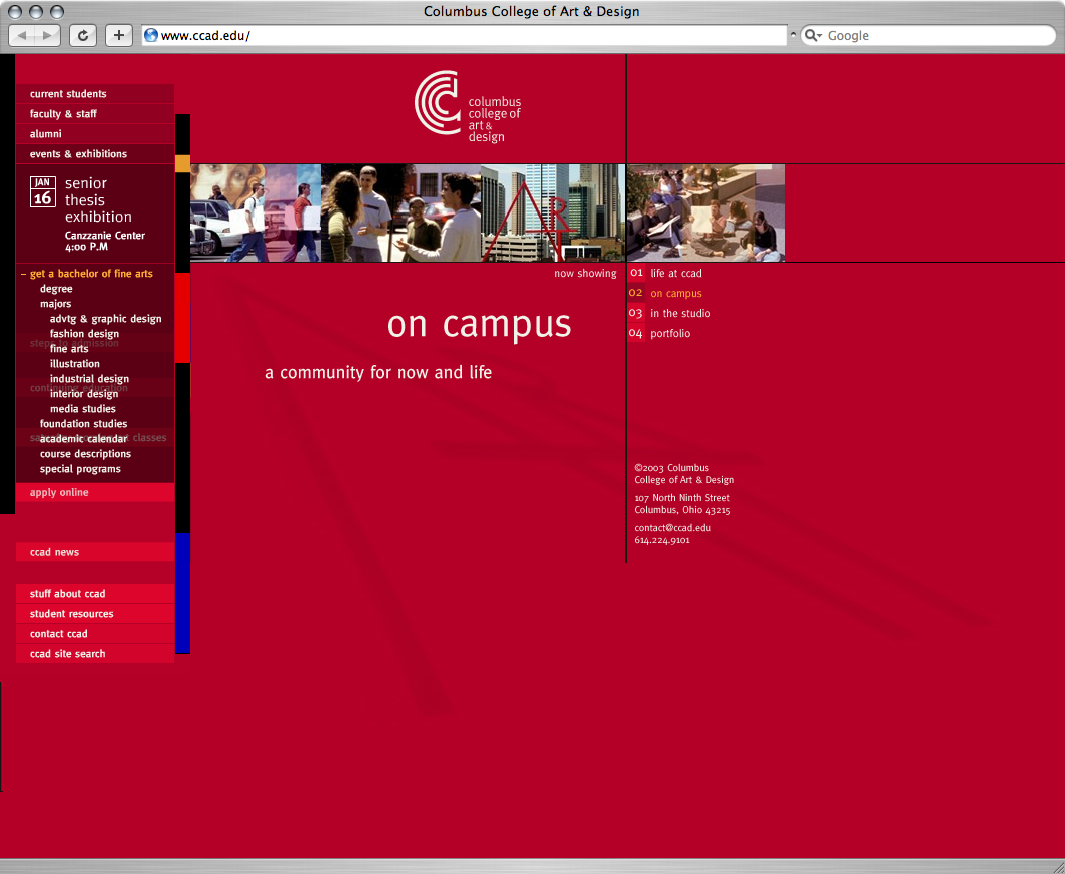Add a bookmark with the plus button
The height and width of the screenshot is (874, 1065).
pos(119,35)
